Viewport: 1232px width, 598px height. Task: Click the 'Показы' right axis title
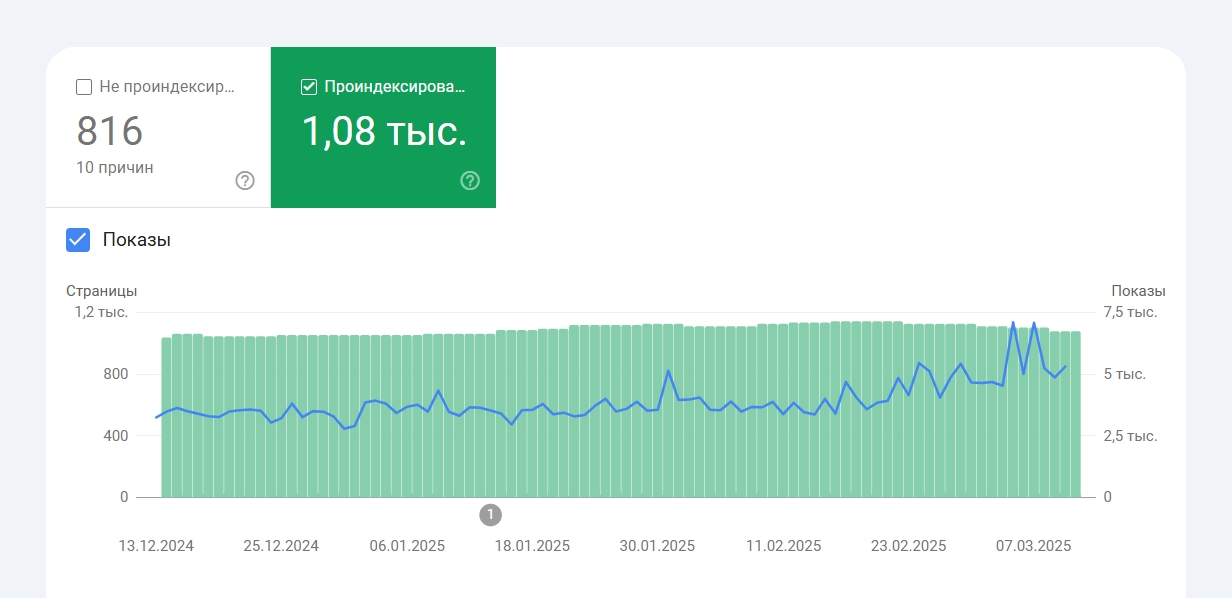click(x=1138, y=291)
